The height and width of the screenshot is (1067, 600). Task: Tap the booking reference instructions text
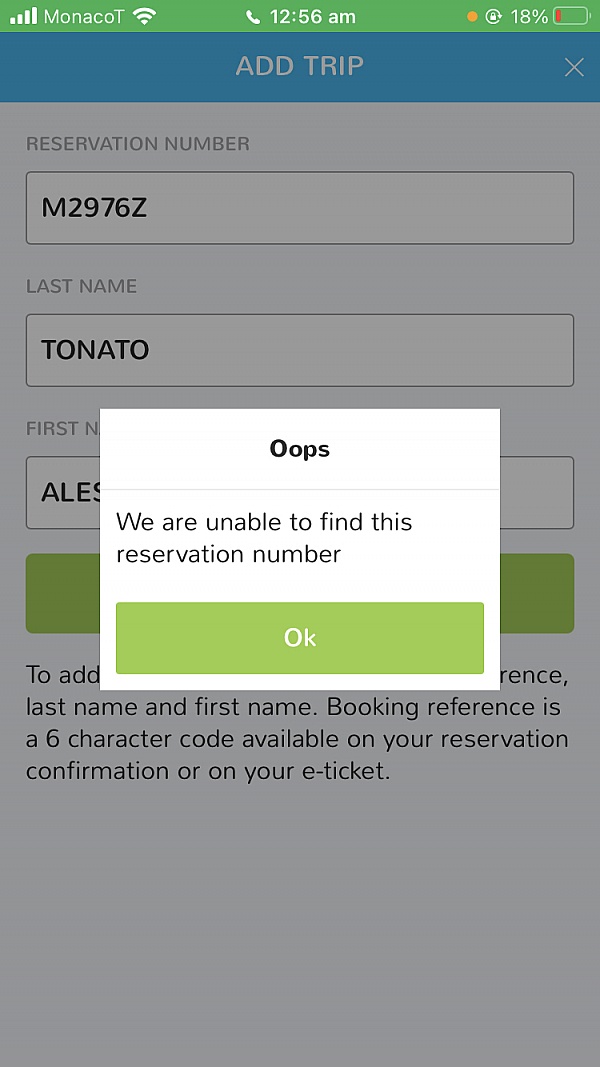click(297, 739)
